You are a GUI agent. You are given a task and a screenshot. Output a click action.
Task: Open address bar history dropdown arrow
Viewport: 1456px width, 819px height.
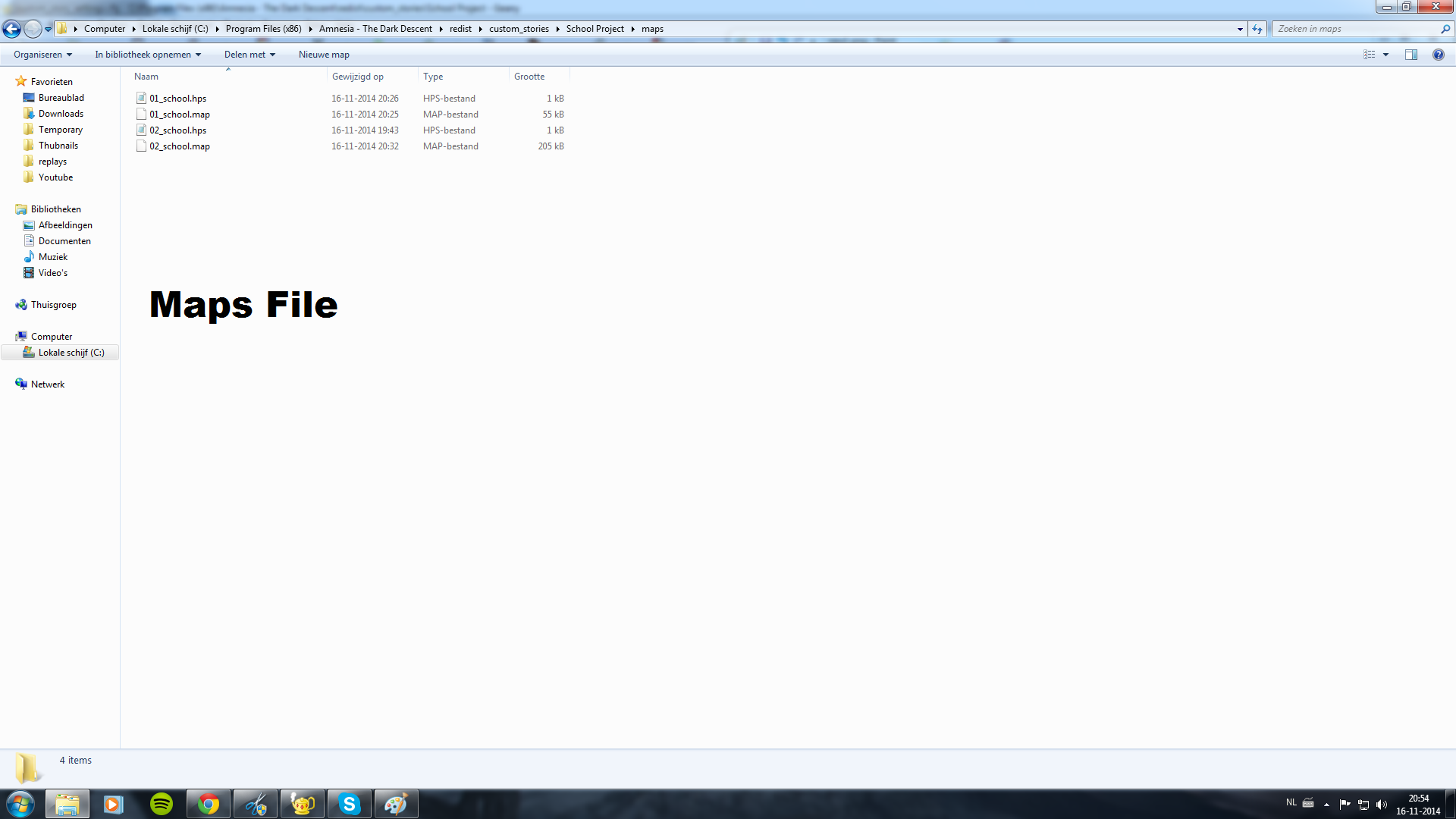tap(1240, 29)
